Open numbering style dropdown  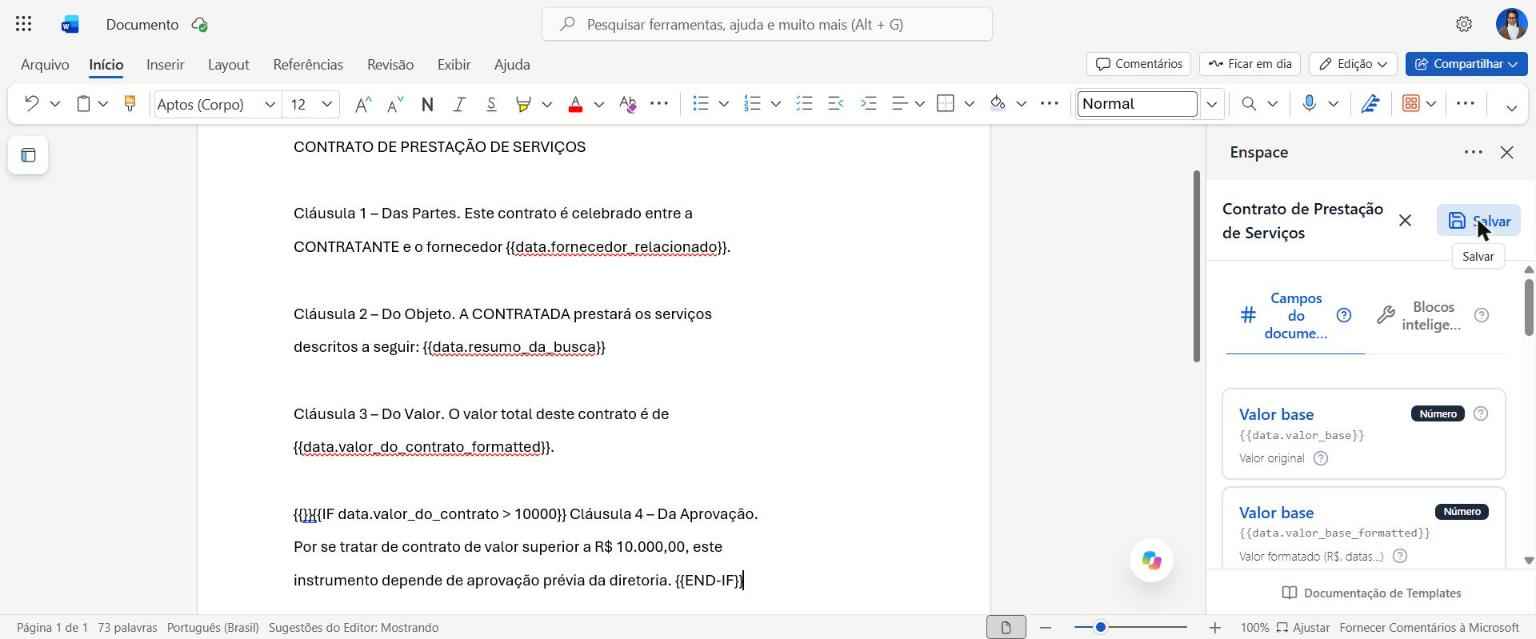(776, 103)
